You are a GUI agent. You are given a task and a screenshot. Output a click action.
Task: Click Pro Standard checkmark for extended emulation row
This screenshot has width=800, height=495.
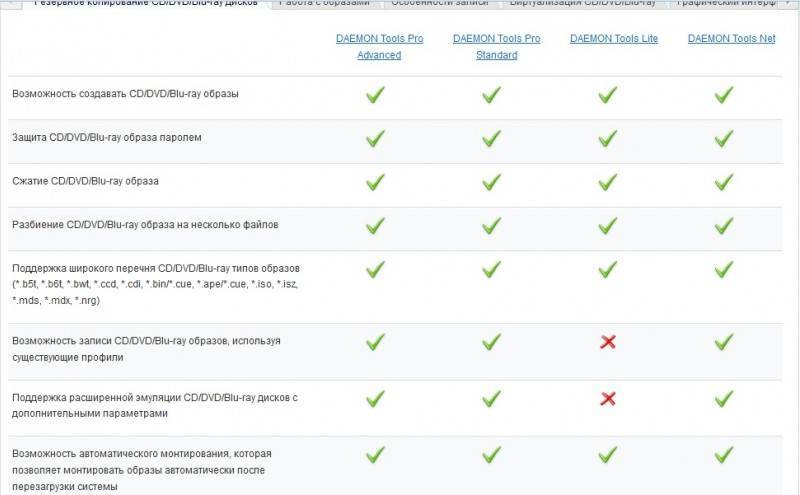click(x=492, y=399)
